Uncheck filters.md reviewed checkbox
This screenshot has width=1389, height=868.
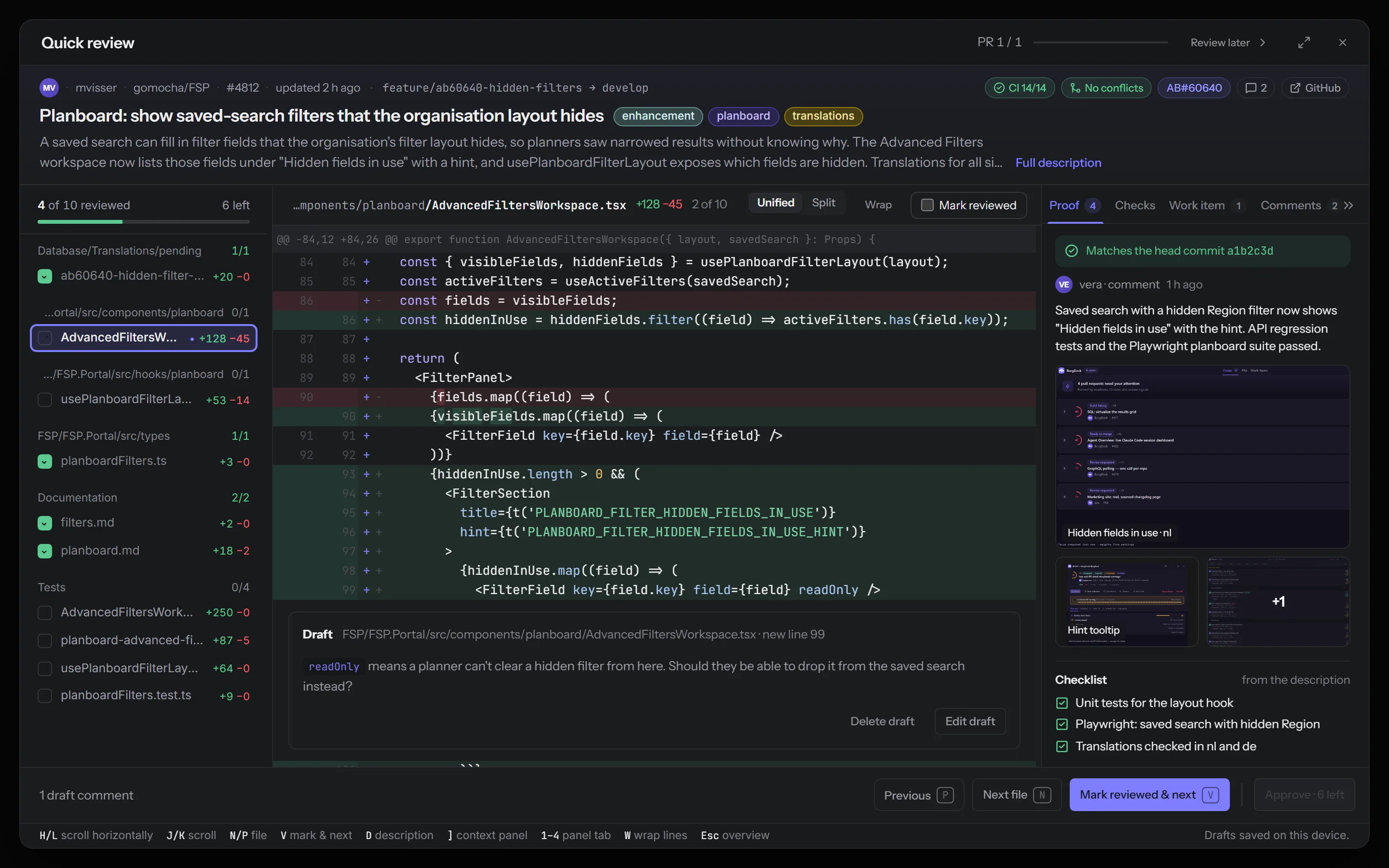click(45, 523)
